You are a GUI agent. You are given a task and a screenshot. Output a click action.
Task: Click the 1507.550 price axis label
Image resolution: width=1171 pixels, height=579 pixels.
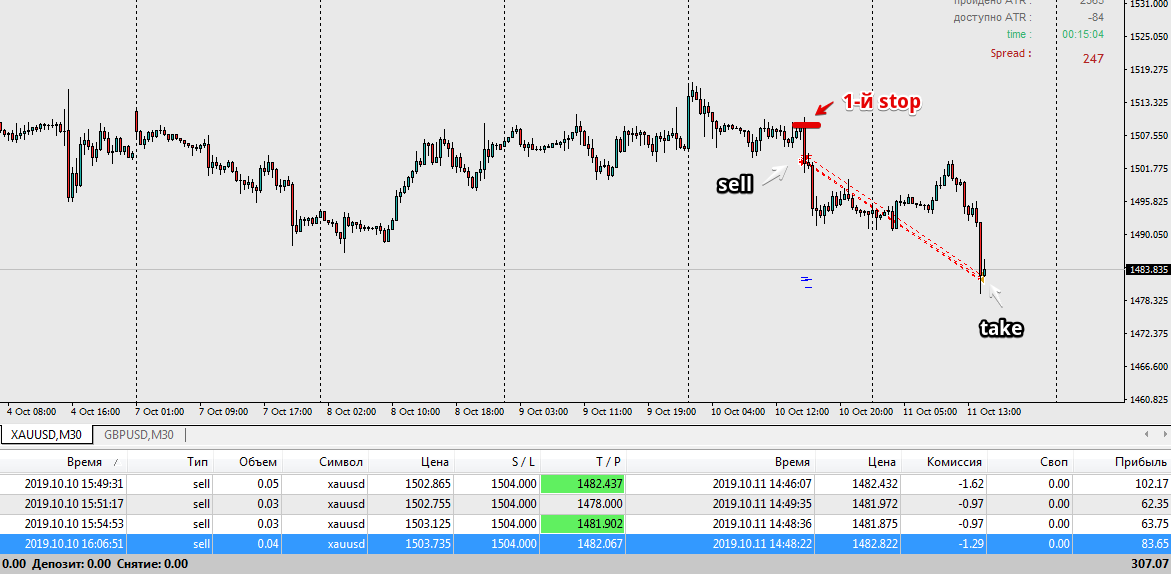(x=1149, y=136)
